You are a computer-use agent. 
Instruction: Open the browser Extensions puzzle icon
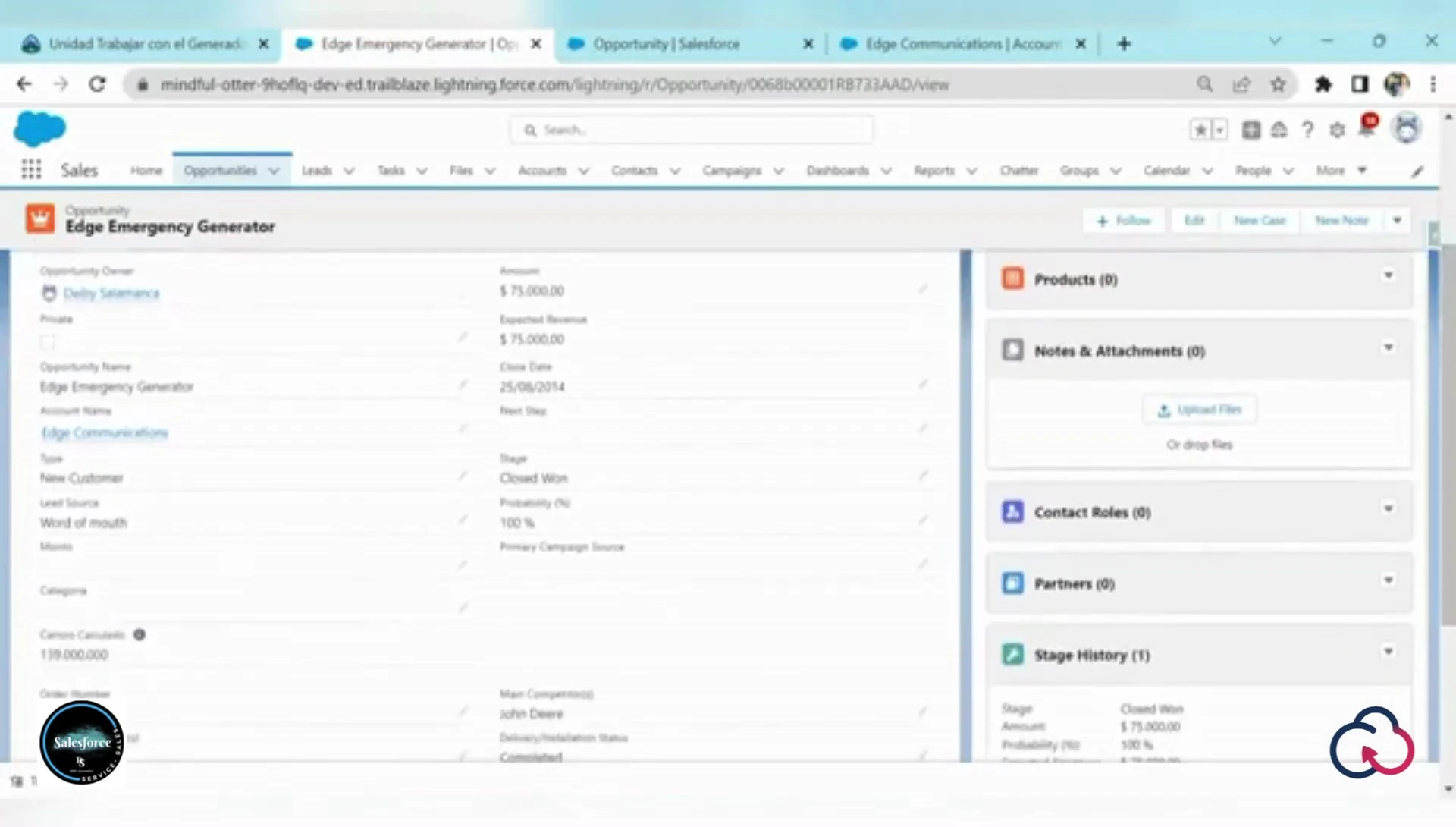pyautogui.click(x=1323, y=84)
